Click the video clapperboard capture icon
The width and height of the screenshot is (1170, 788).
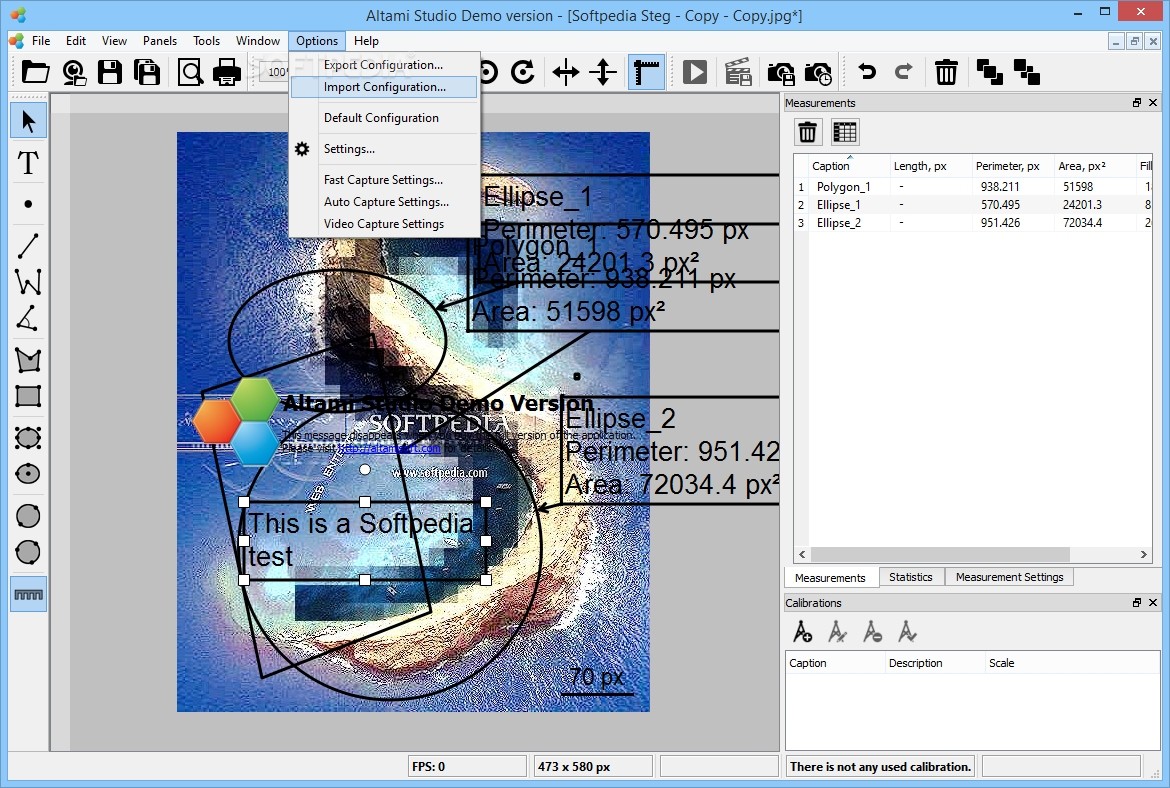[x=738, y=72]
